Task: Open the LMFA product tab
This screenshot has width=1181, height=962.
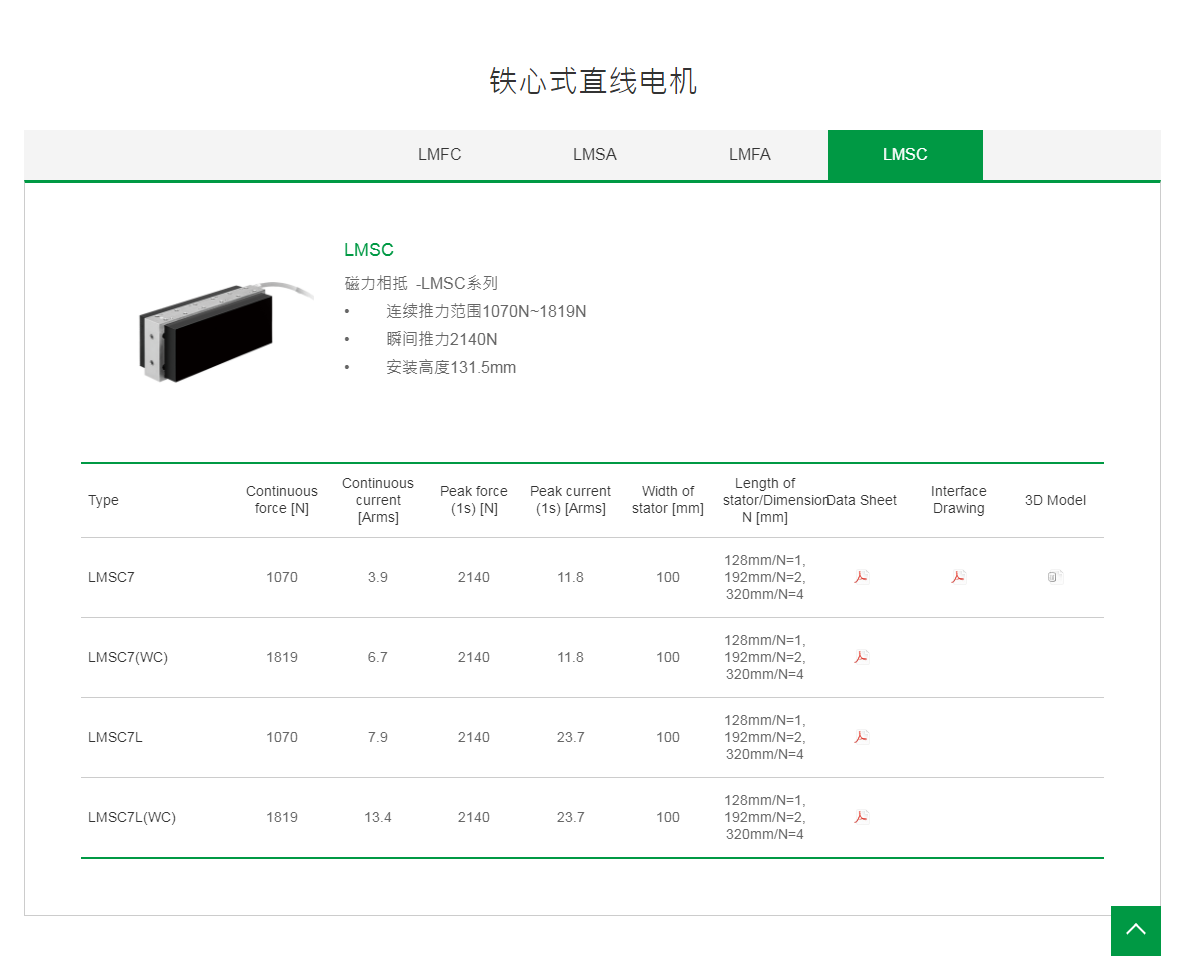Action: point(749,155)
